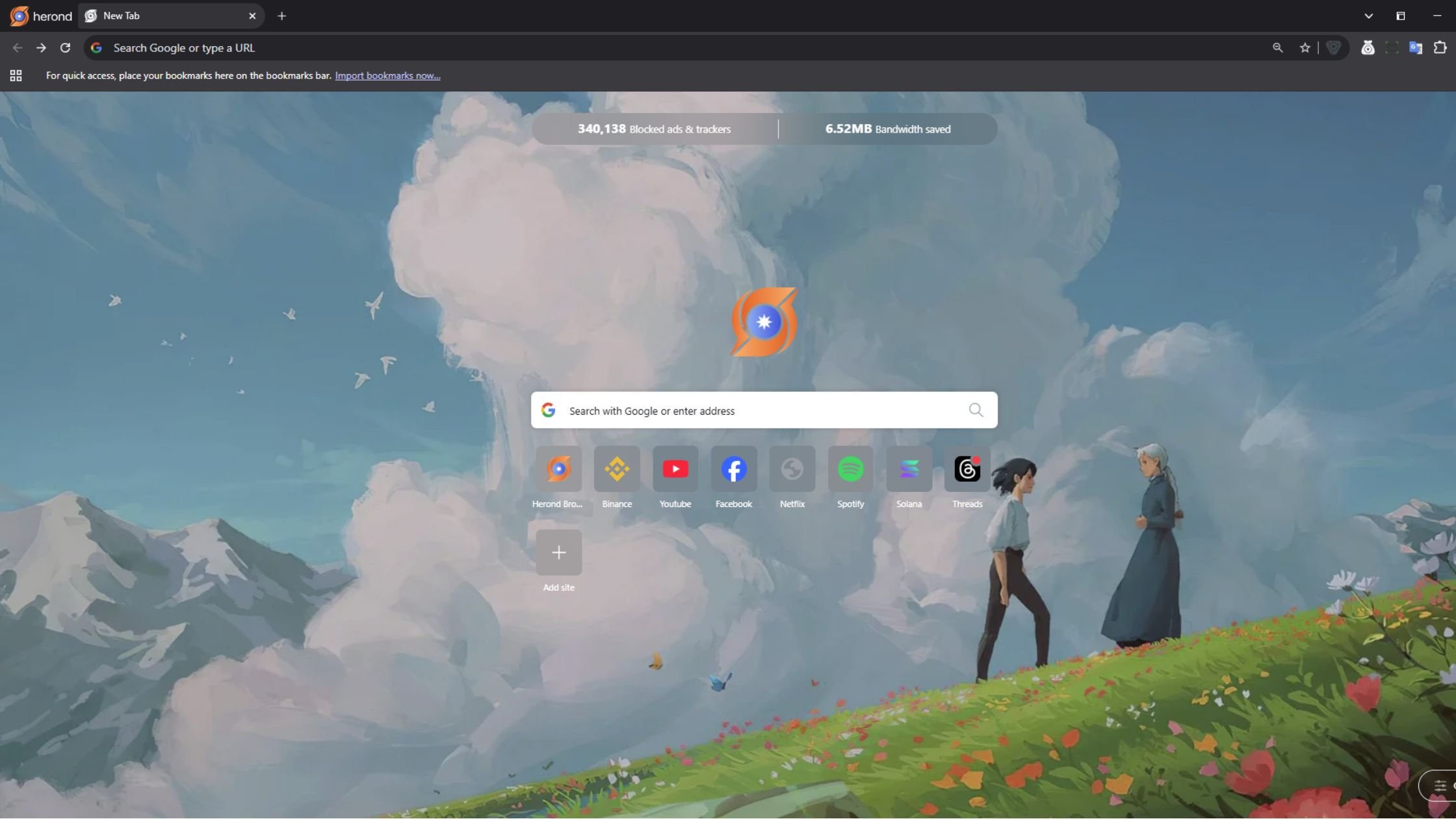Open the Solana shortcut tile
1456x819 pixels.
[909, 469]
